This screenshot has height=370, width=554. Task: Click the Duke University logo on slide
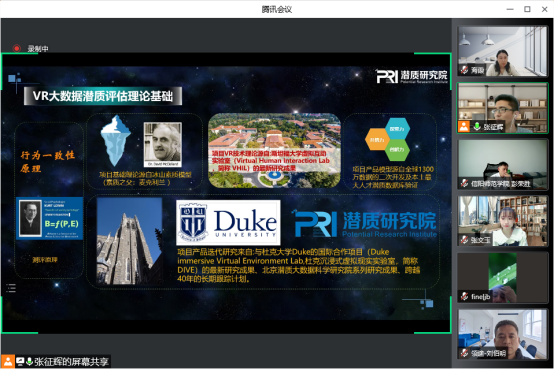pyautogui.click(x=228, y=223)
